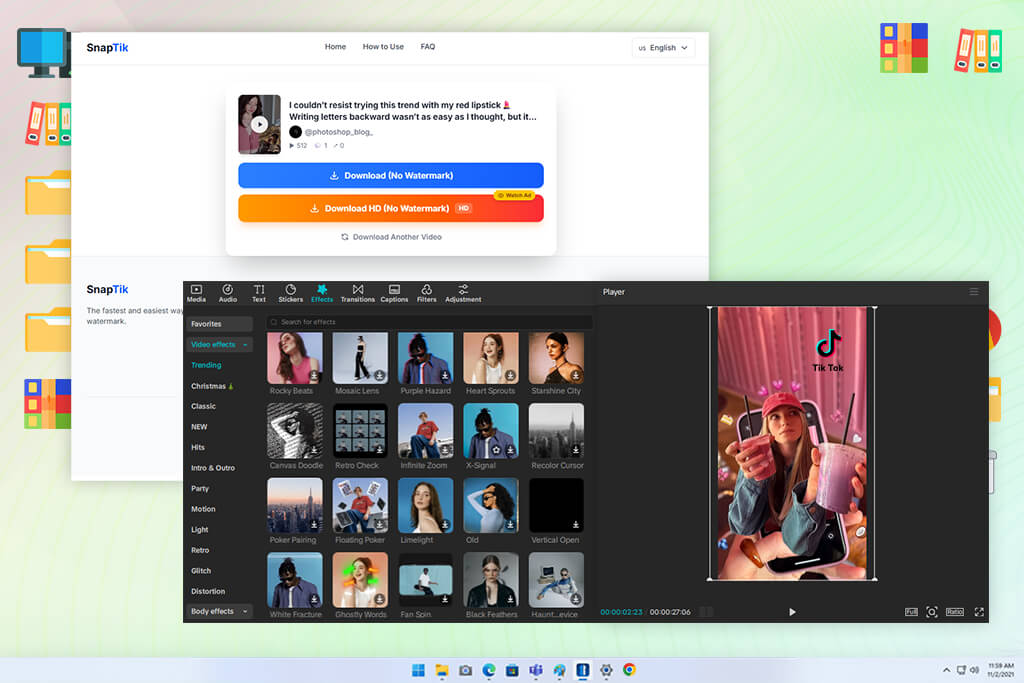Select the Retro Check effect thumbnail
Screen dimensions: 1024x683
[360, 431]
